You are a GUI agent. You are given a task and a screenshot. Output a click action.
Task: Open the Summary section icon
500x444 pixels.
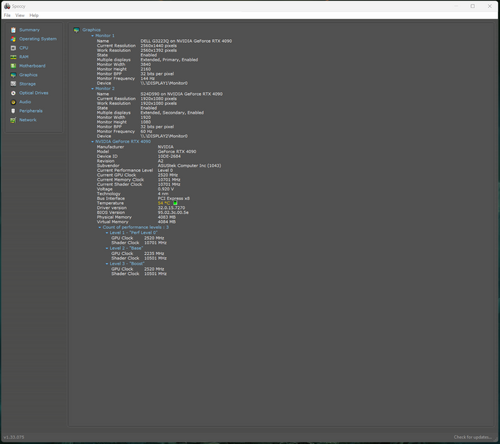(13, 30)
